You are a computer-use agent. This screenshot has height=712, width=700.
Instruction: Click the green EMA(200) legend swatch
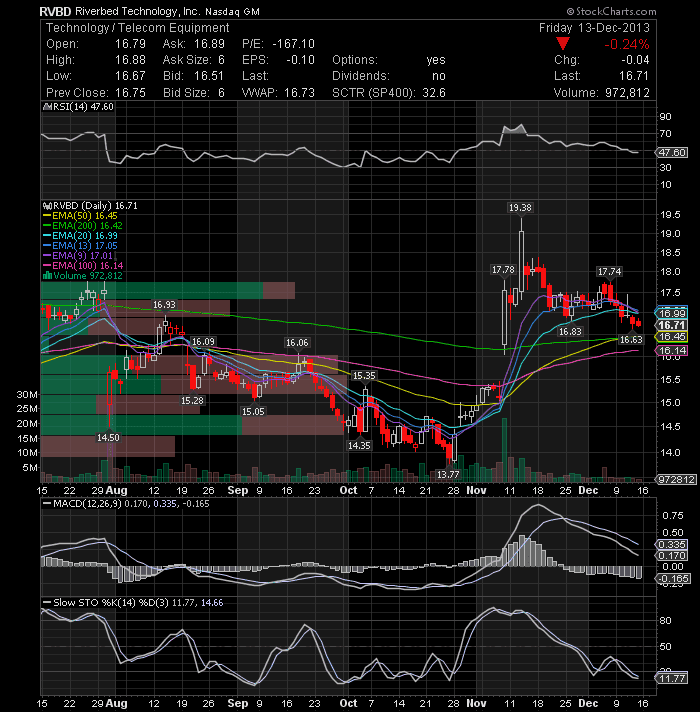point(47,226)
